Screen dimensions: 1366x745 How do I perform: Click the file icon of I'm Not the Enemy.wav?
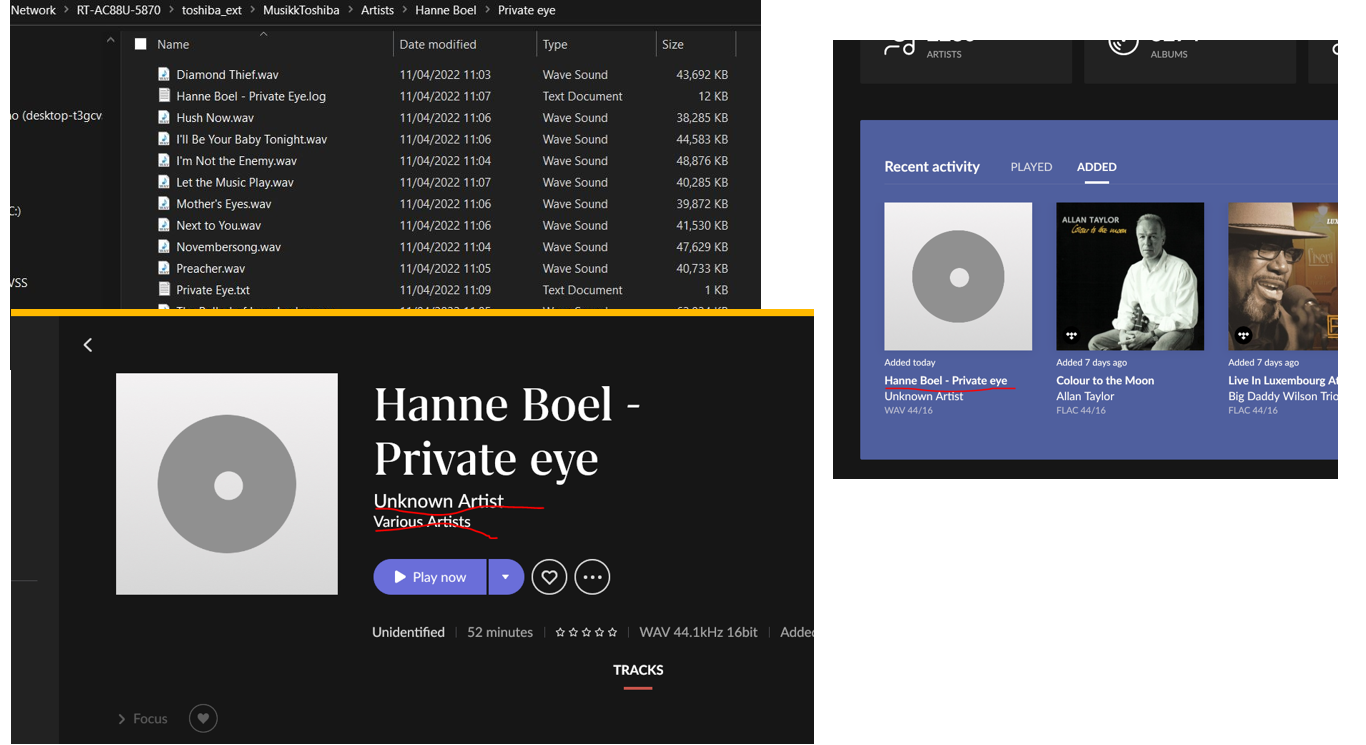164,160
